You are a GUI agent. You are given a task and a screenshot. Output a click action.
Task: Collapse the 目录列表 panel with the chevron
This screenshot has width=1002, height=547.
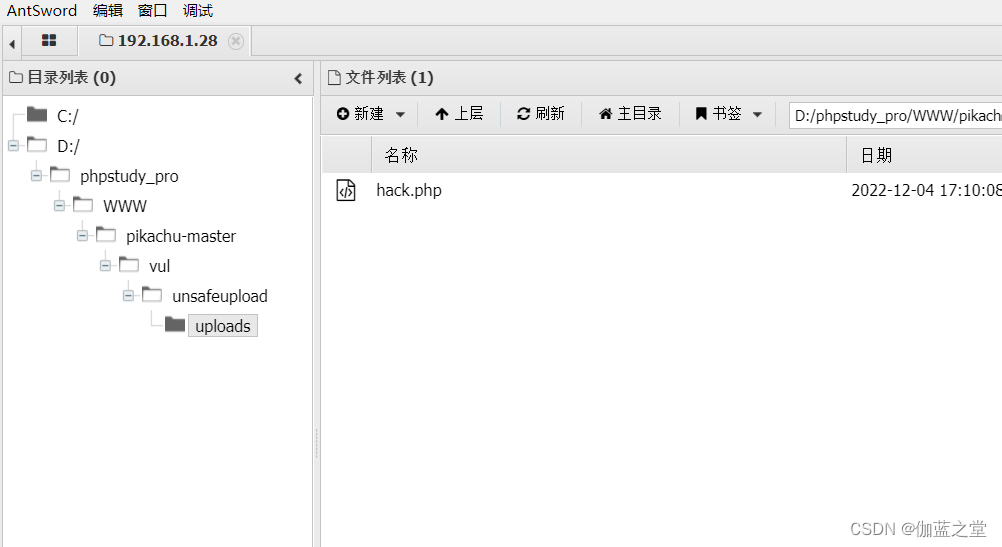click(x=298, y=79)
